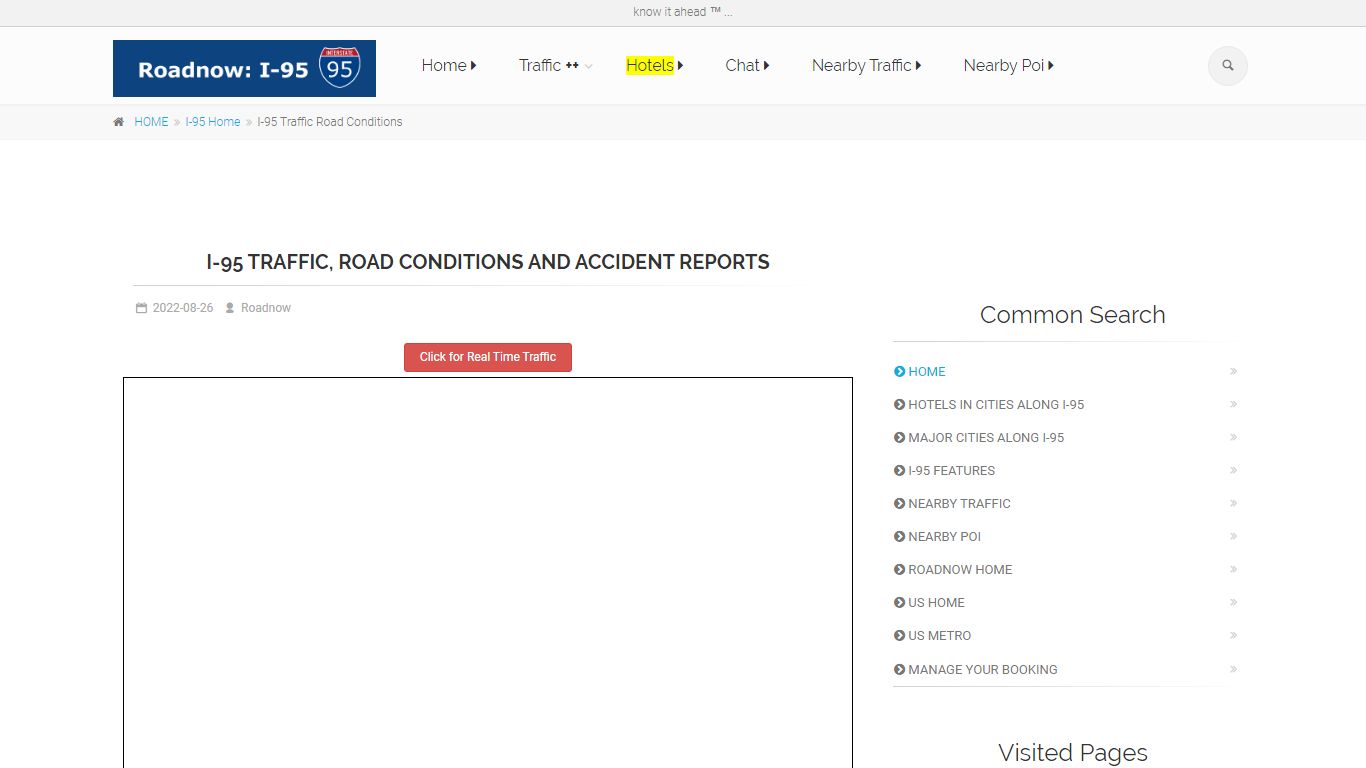Click the breadcrumb home icon
This screenshot has height=768, width=1366.
coord(118,122)
